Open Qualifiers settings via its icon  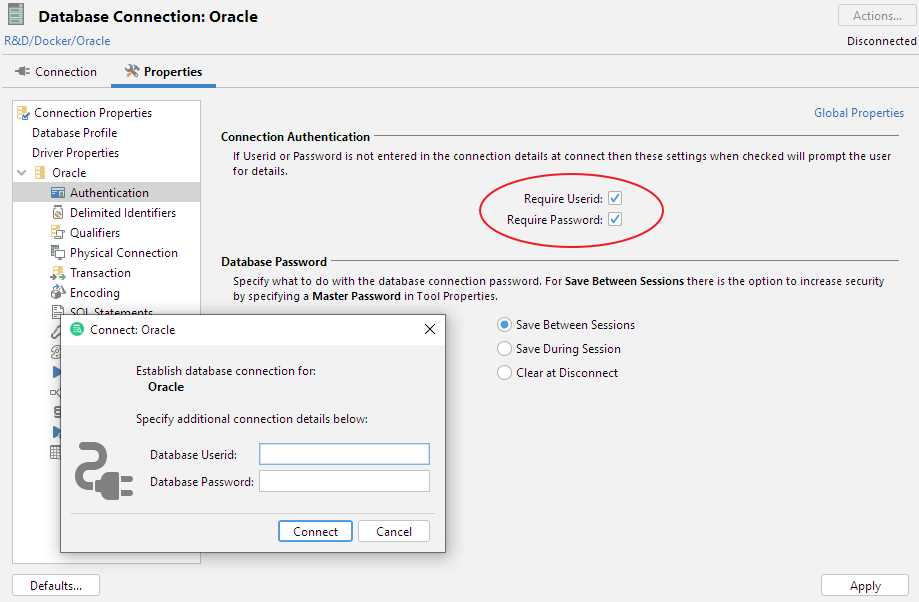point(58,233)
